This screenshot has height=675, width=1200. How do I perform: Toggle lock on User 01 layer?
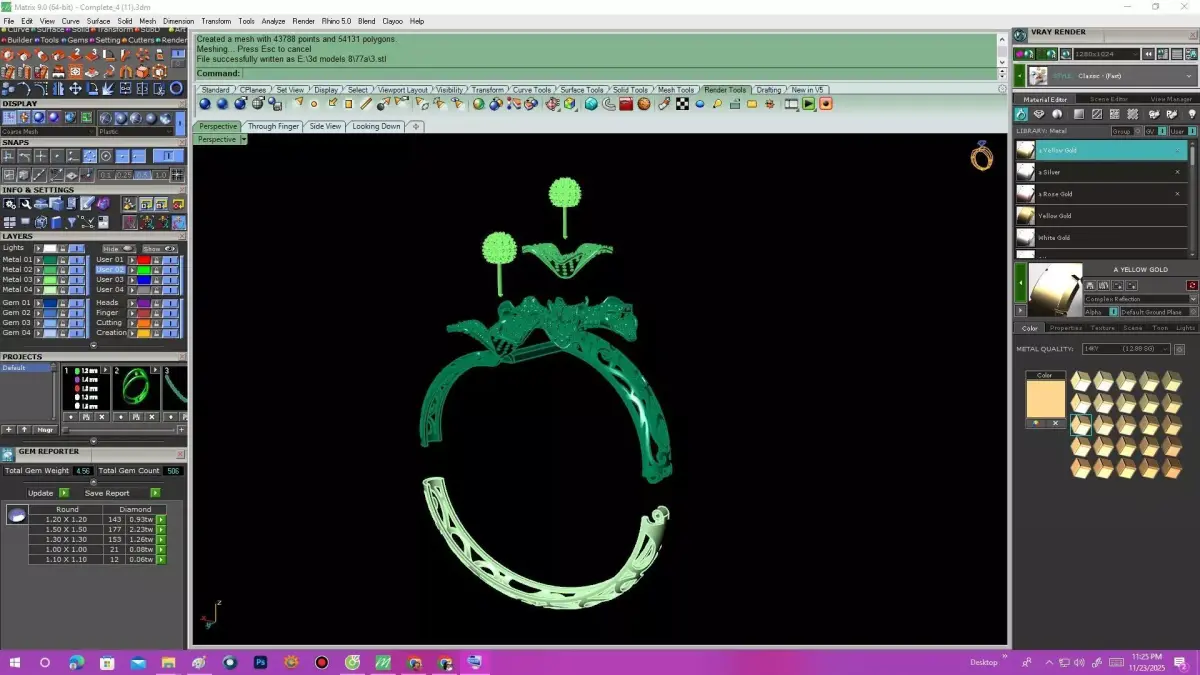click(x=156, y=260)
